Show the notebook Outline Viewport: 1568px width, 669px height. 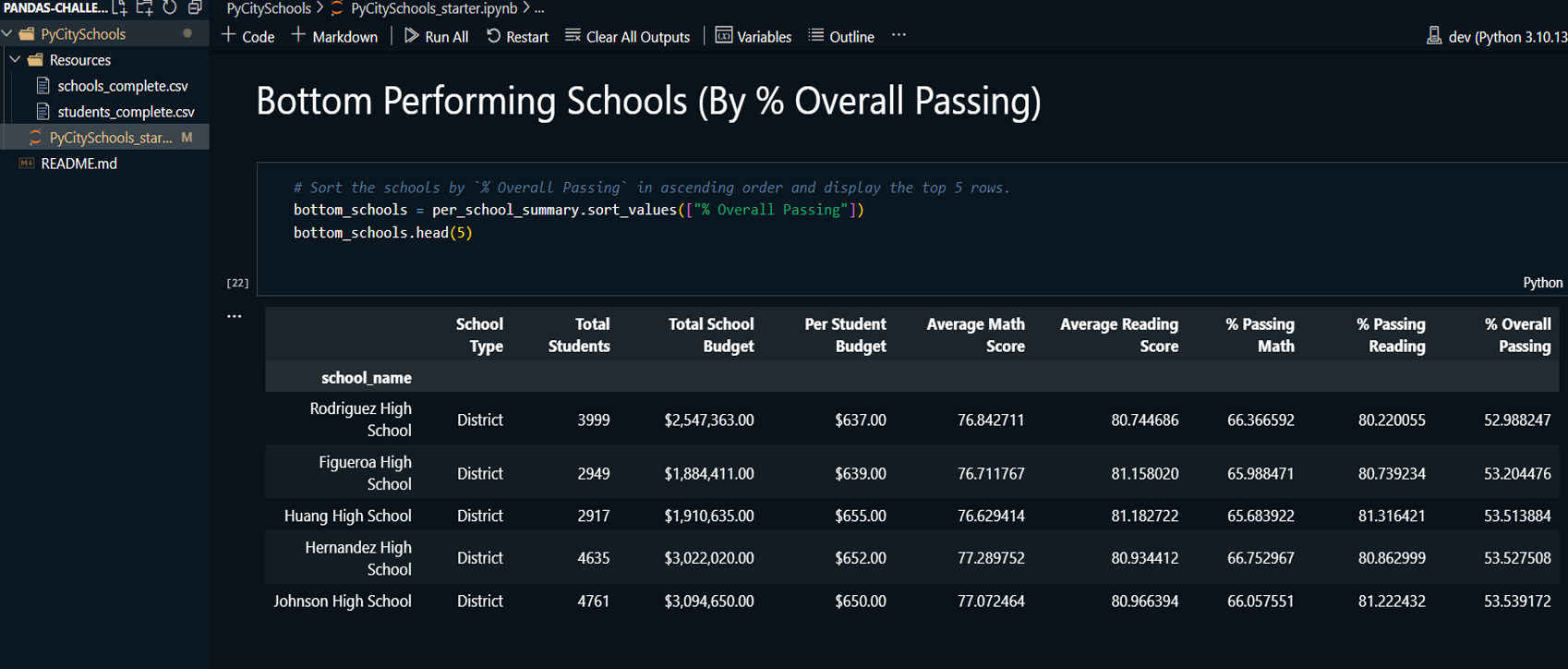[841, 36]
